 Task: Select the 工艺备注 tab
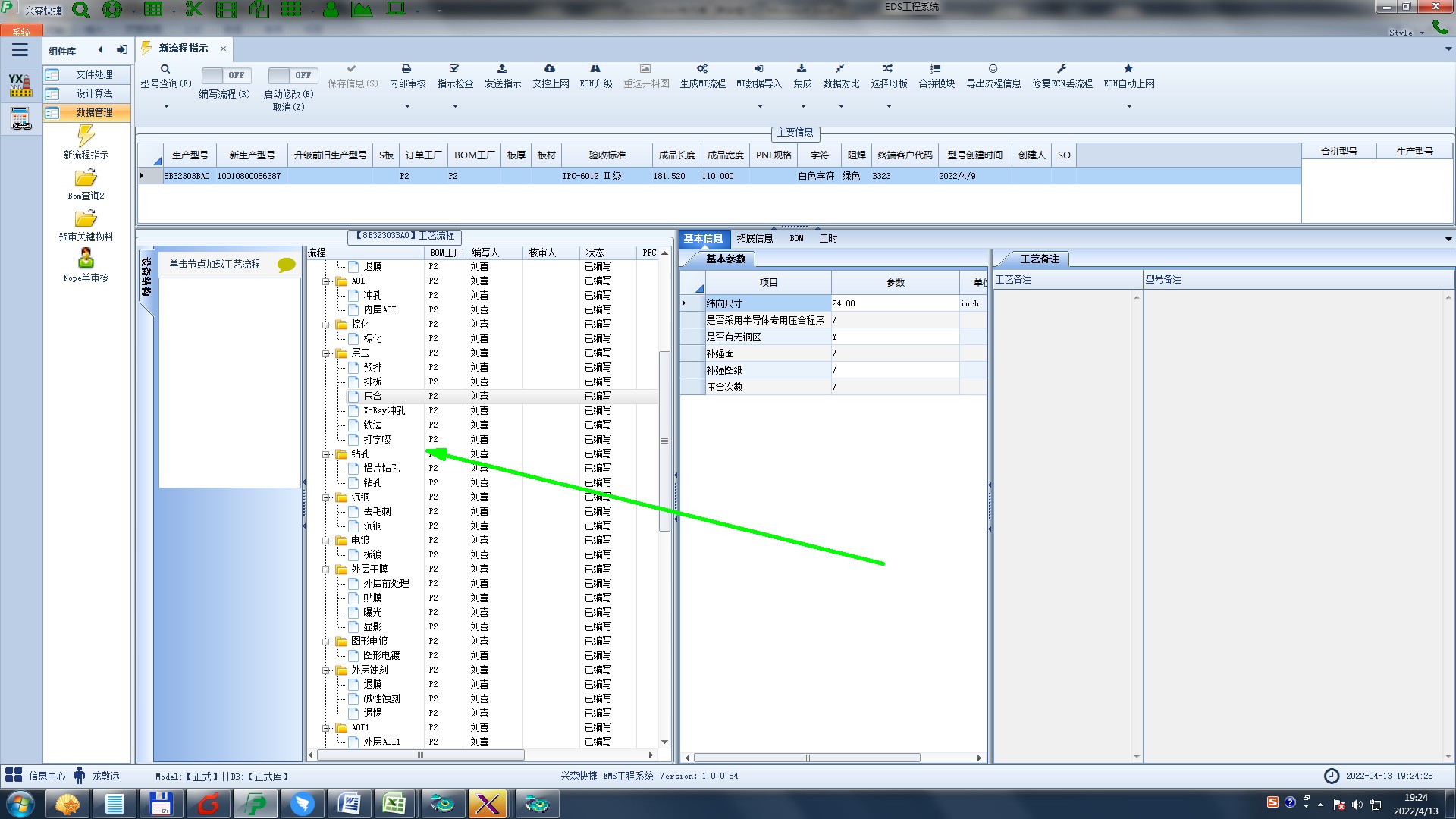[1039, 259]
